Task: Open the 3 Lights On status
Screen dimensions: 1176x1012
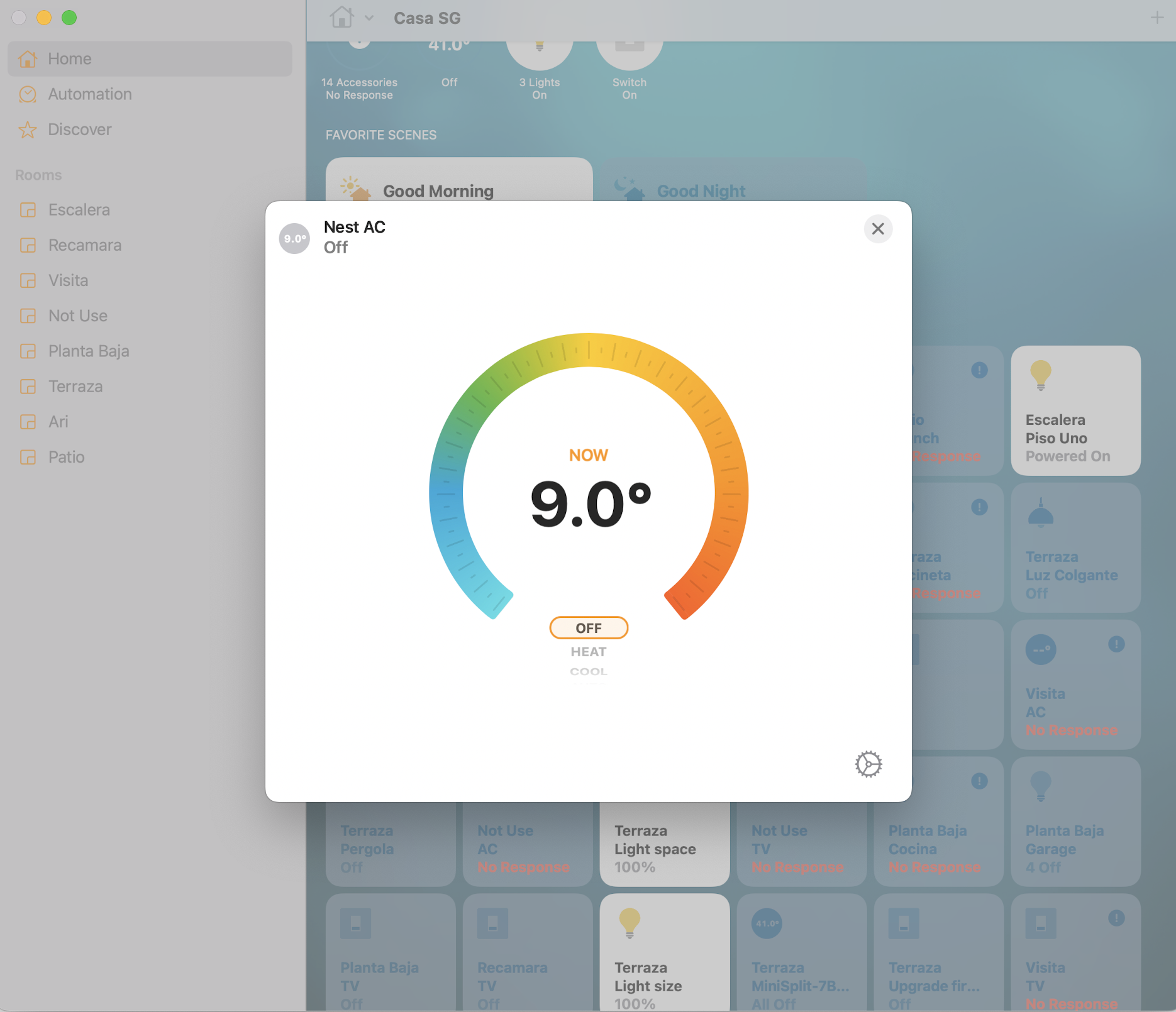Action: point(539,71)
